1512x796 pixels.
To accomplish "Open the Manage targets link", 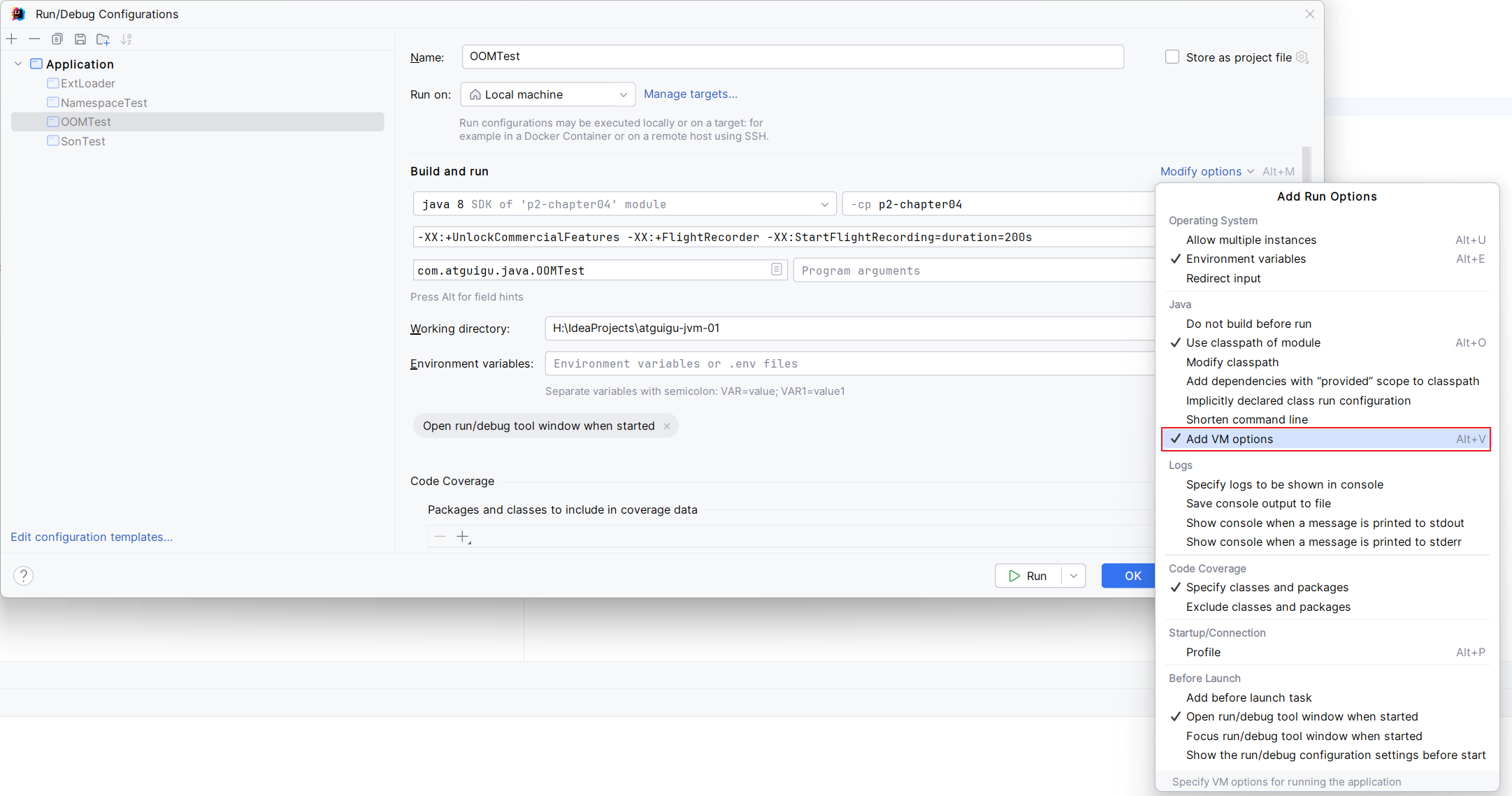I will click(x=690, y=94).
